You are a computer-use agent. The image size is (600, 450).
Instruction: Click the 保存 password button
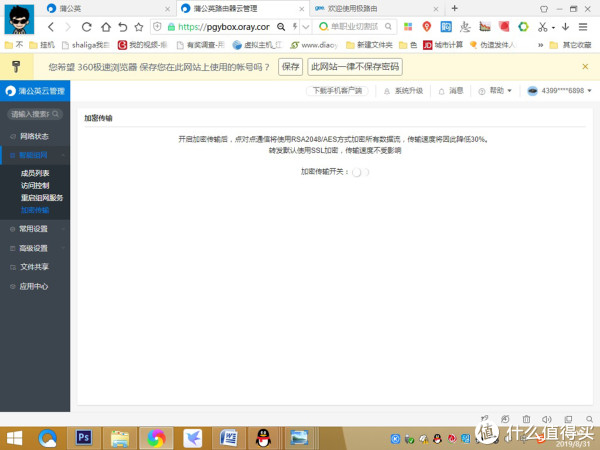tap(290, 67)
